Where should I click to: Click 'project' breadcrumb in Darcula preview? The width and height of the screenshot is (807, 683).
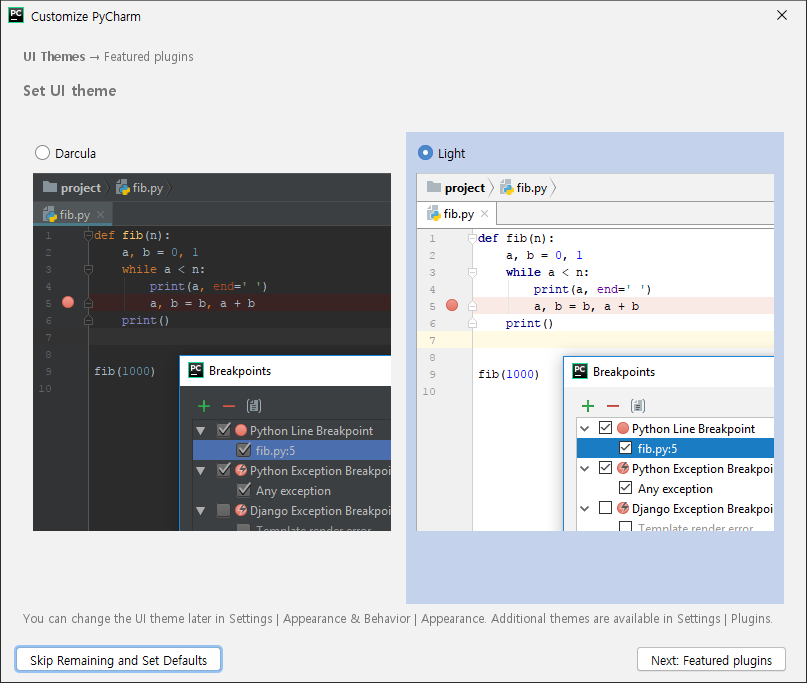81,188
